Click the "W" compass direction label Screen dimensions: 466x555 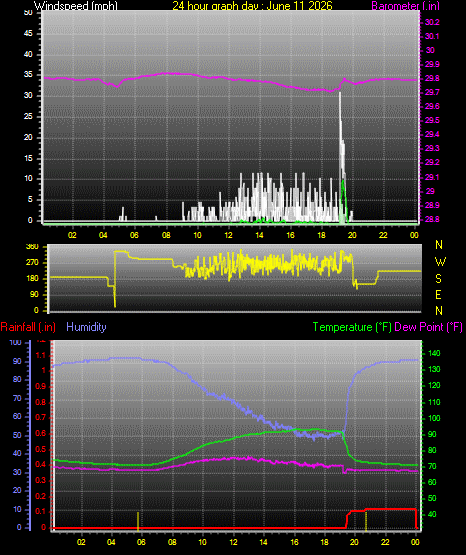coord(440,262)
